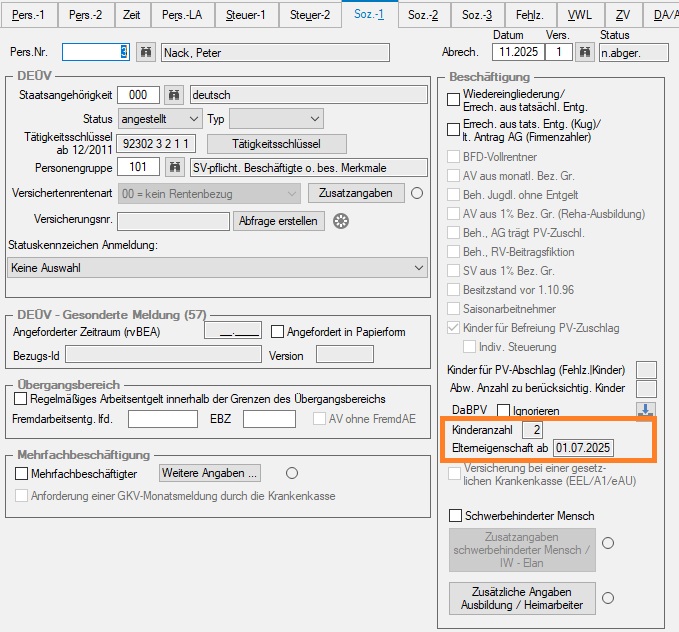Toggle Wiedereingliederung/Errech. aus tatsächl. Entg. checkbox
This screenshot has height=632, width=679.
(453, 100)
